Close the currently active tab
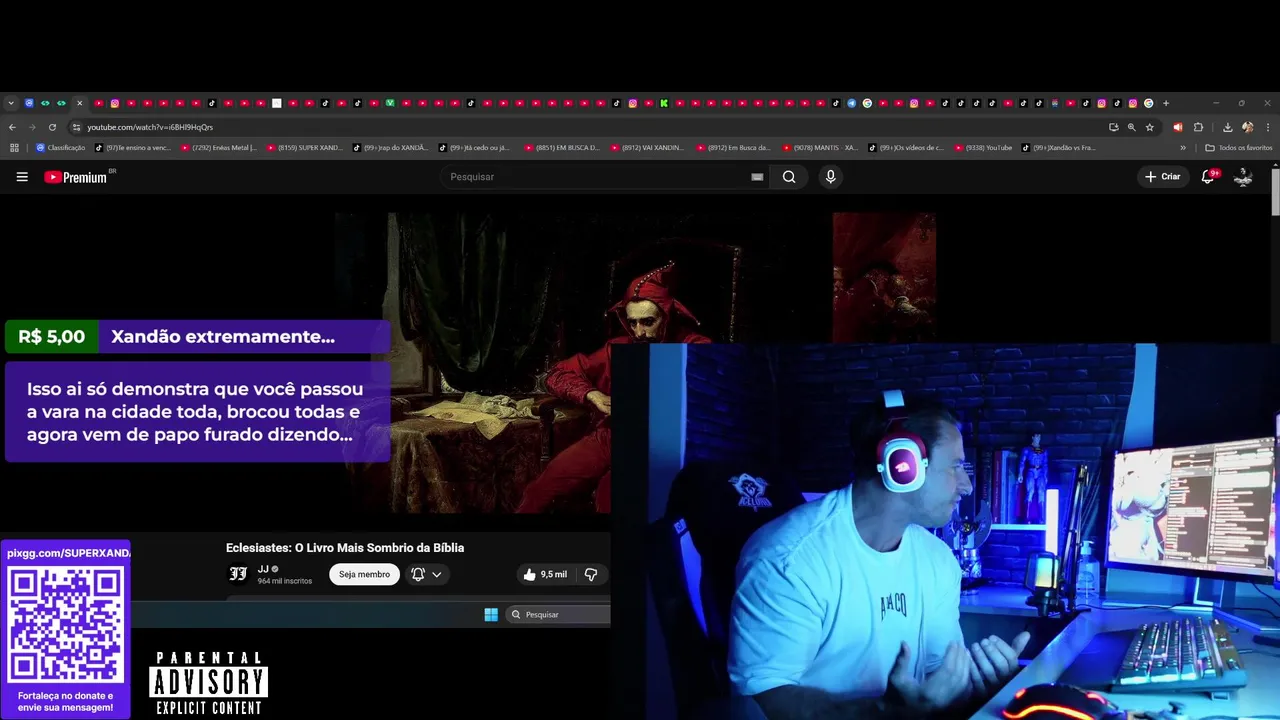 pyautogui.click(x=79, y=103)
